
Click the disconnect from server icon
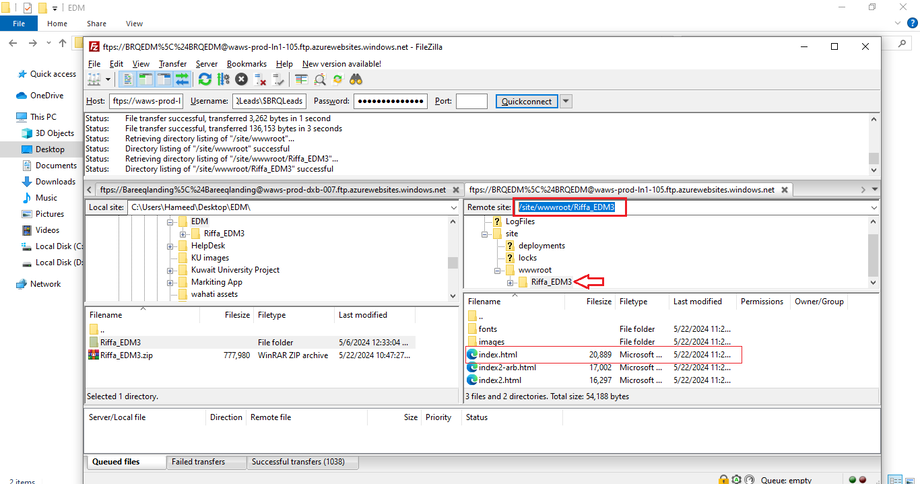(x=260, y=79)
